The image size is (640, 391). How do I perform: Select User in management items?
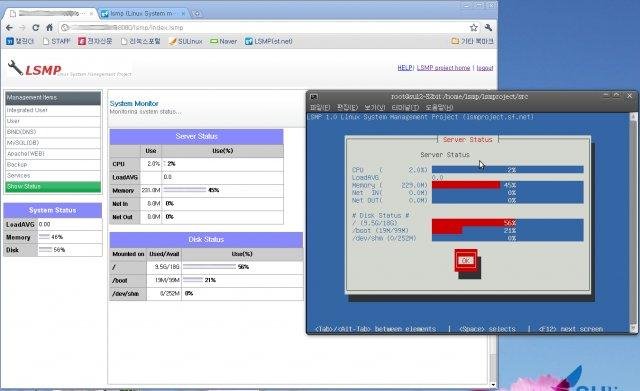[53, 121]
